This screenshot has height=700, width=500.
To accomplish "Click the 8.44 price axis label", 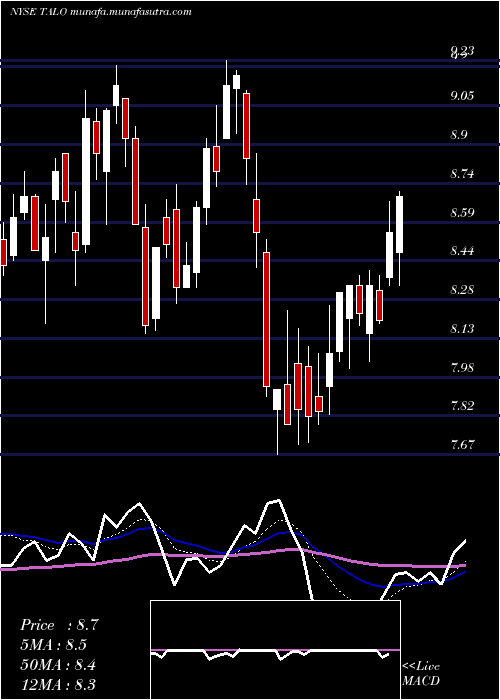I will (x=462, y=251).
